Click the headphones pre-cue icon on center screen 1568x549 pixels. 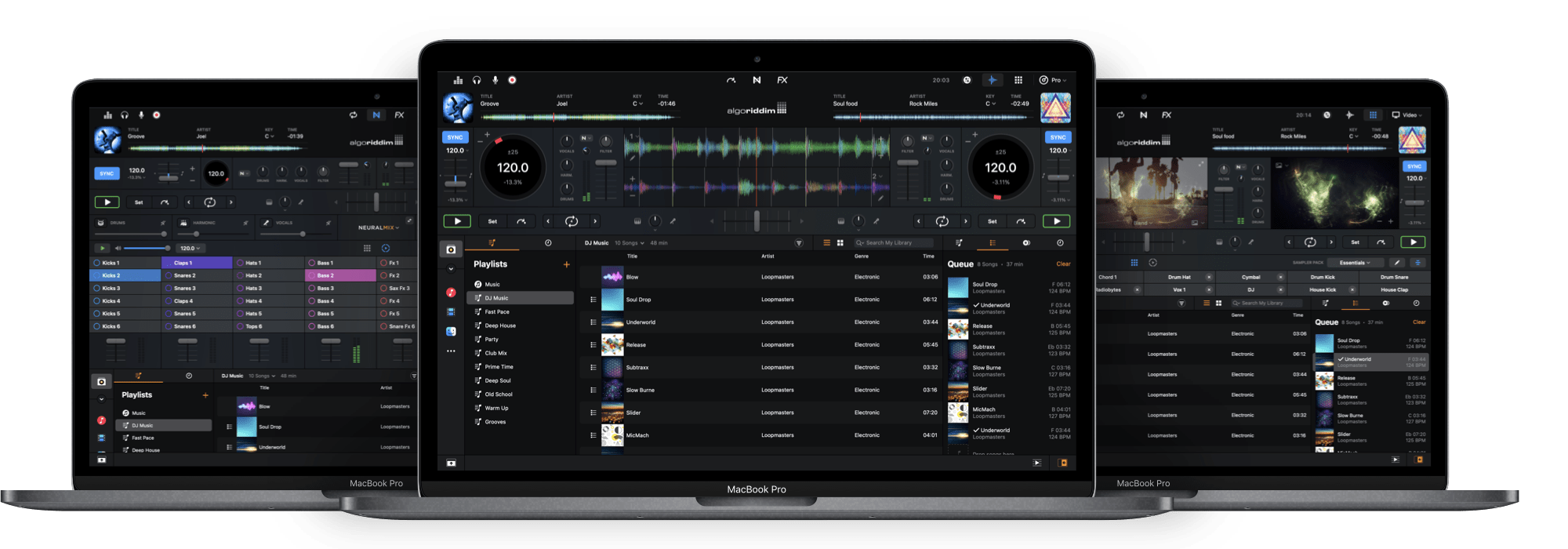(477, 80)
